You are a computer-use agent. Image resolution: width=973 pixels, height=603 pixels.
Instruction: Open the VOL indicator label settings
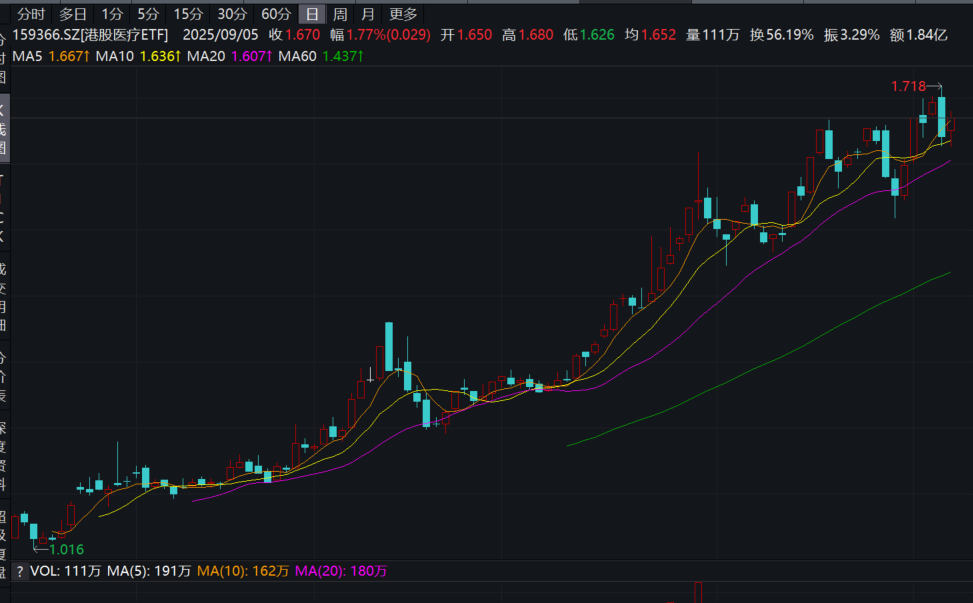45,571
